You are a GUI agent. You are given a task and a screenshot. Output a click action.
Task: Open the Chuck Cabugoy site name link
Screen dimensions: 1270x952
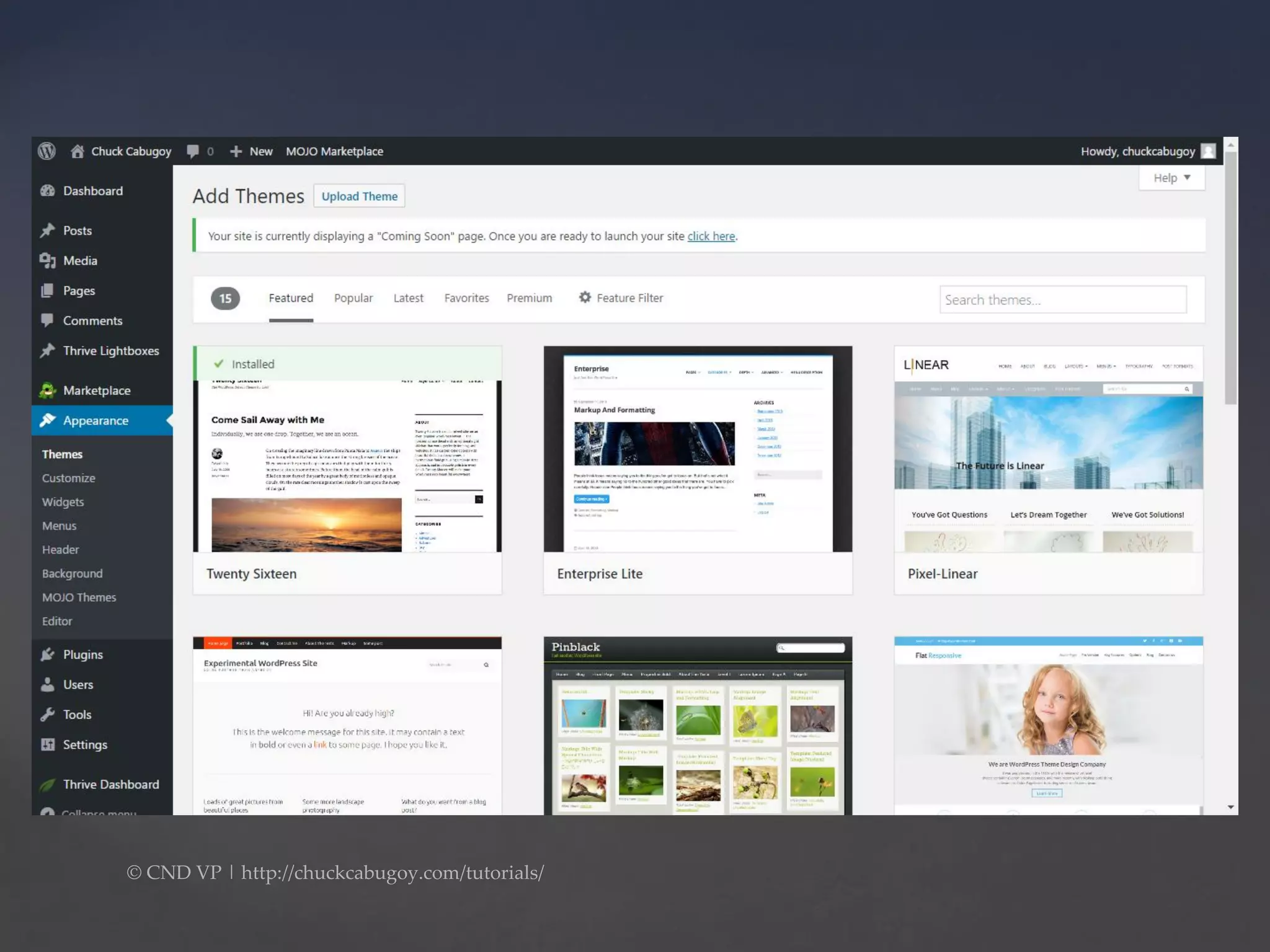131,151
